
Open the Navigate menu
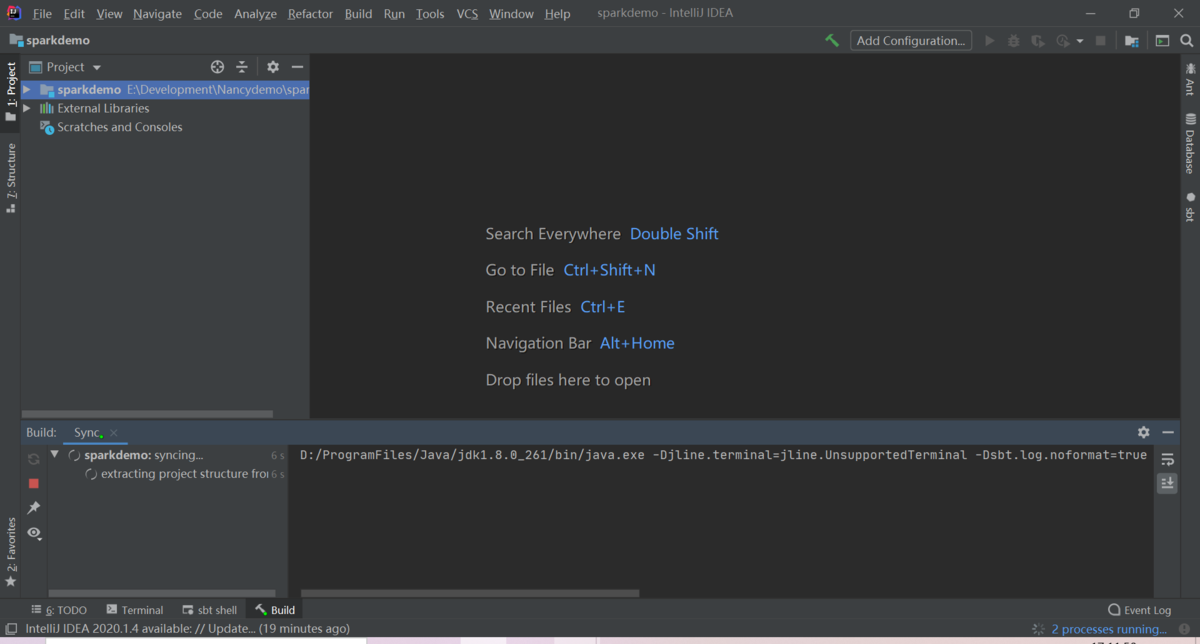157,14
